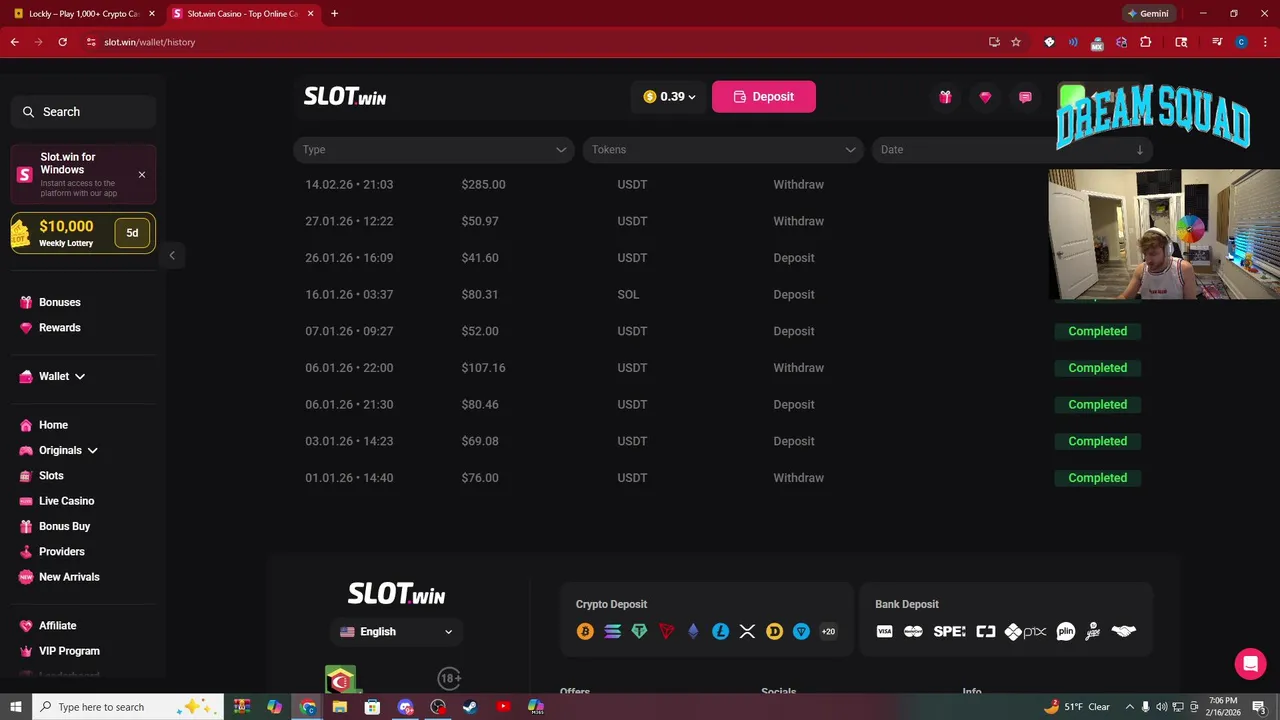
Task: Click the PIX bank deposit icon
Action: pos(1025,631)
